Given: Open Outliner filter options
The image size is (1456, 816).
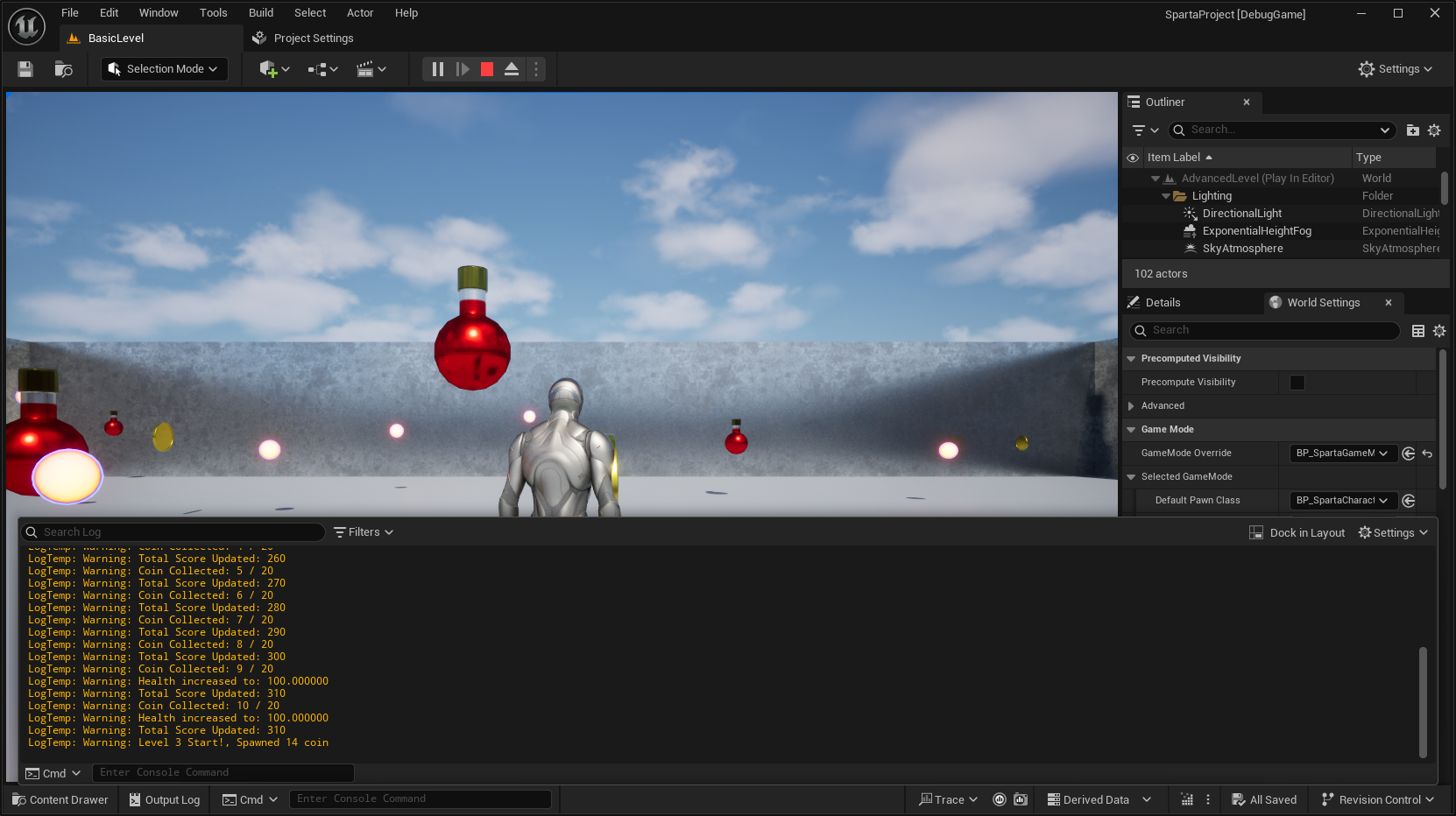Looking at the screenshot, I should click(x=1145, y=130).
